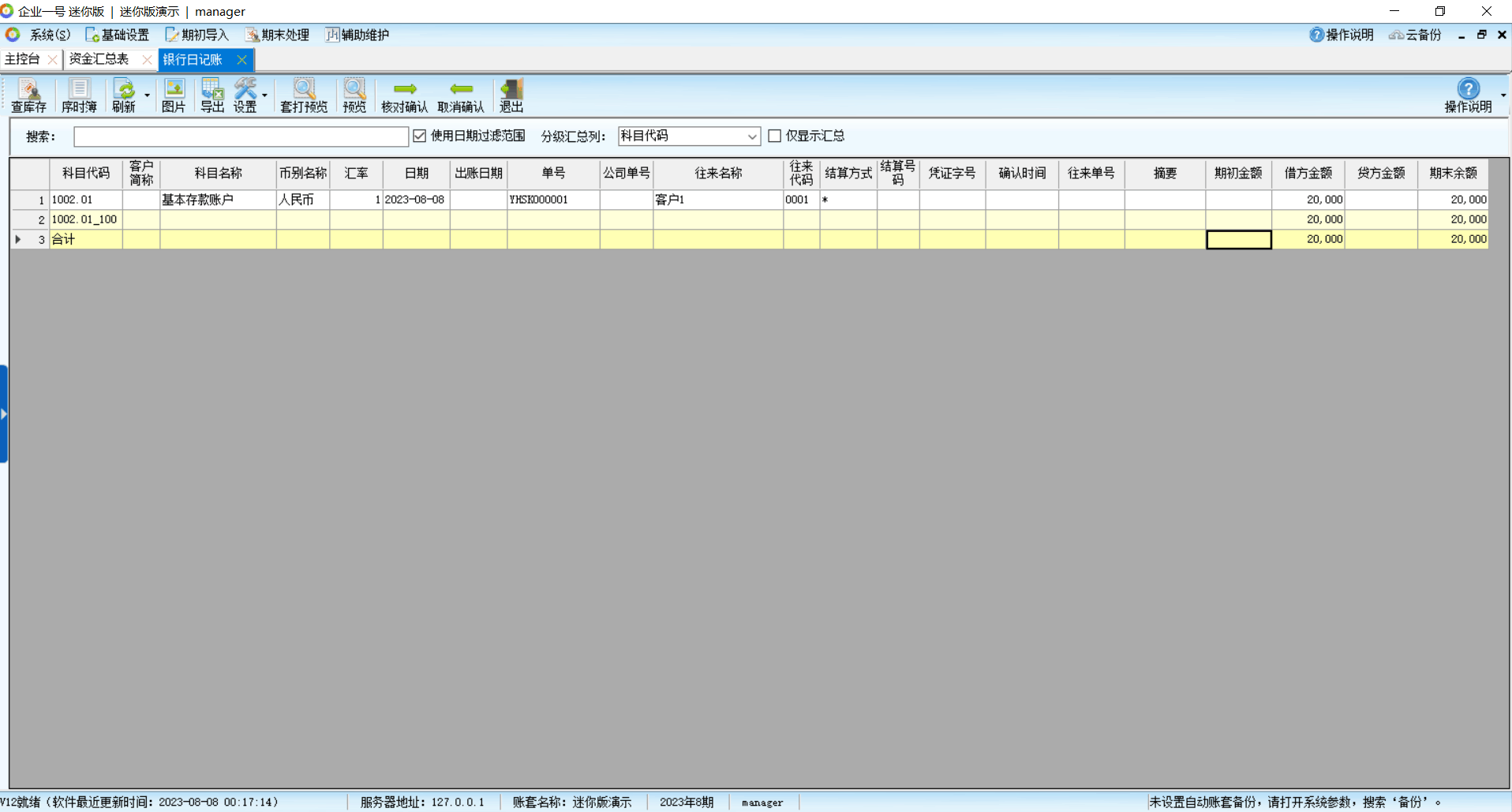This screenshot has width=1512, height=812.
Task: Click the 搜索 search input field
Action: pyautogui.click(x=241, y=137)
